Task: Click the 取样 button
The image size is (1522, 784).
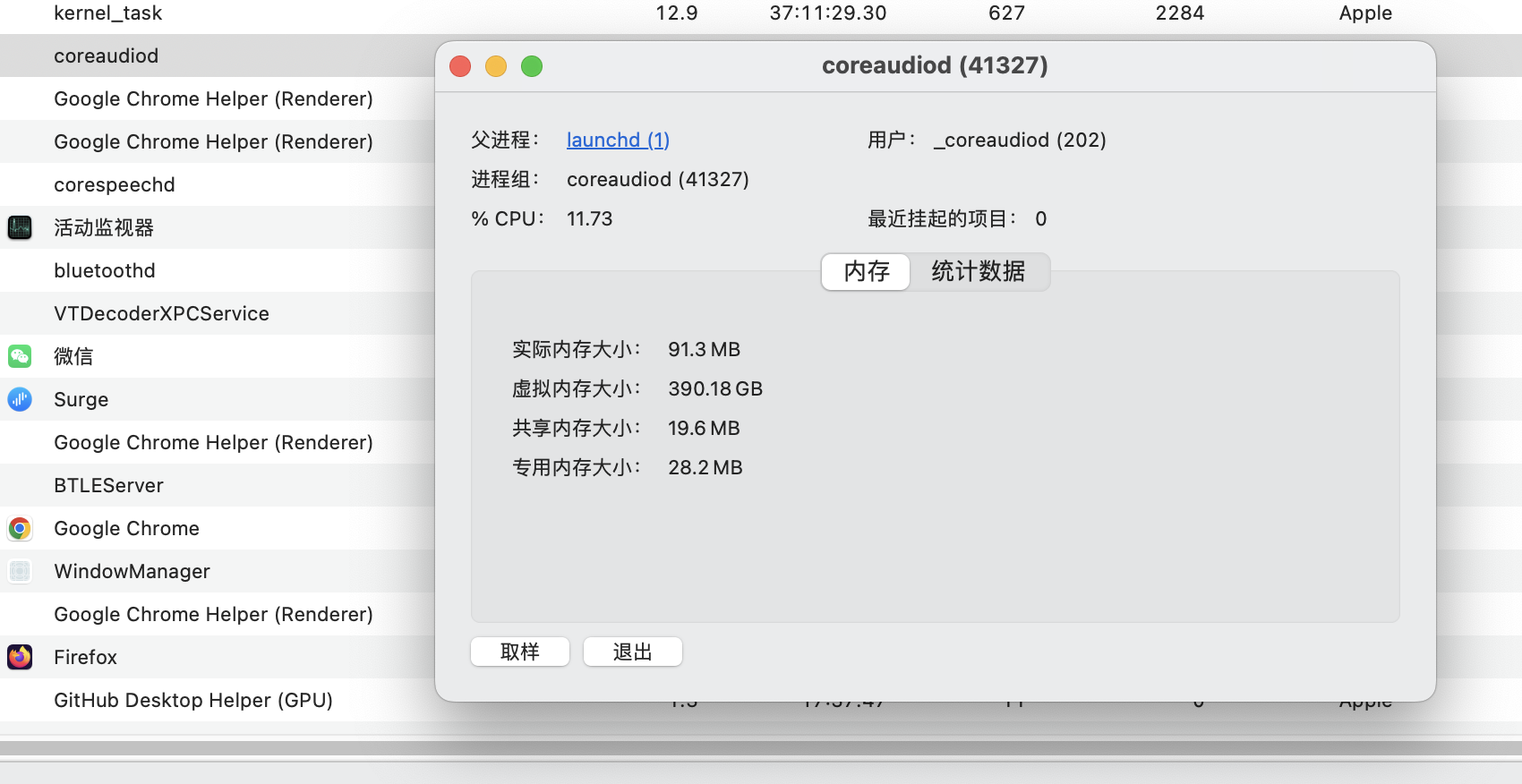Action: coord(520,652)
